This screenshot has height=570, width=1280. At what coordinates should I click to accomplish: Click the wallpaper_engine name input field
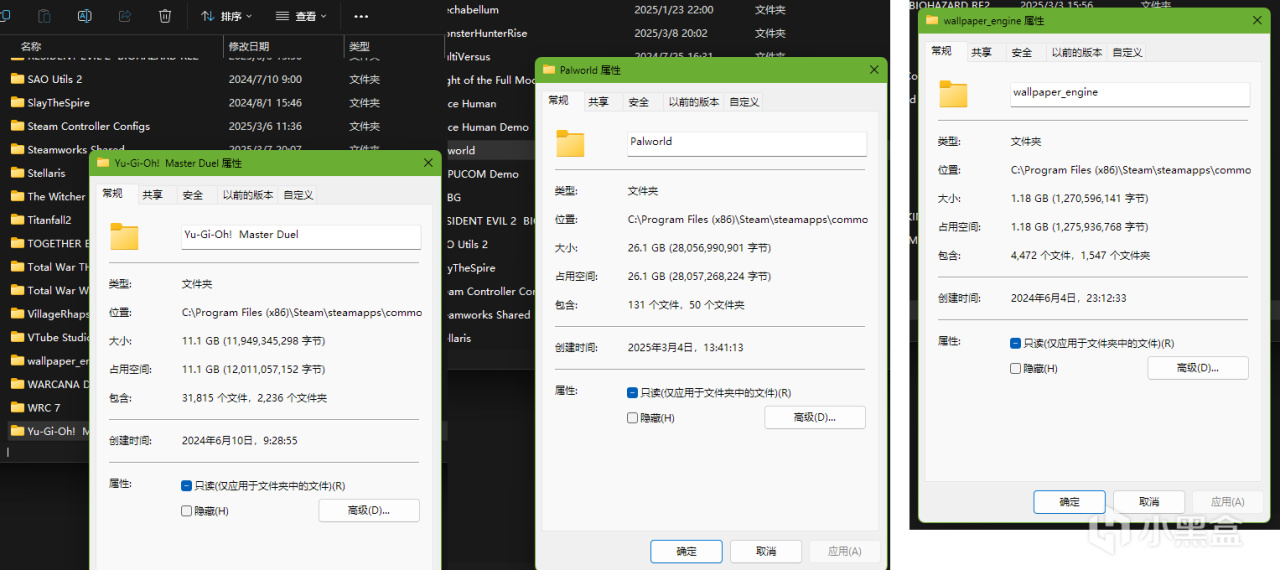(x=1130, y=93)
